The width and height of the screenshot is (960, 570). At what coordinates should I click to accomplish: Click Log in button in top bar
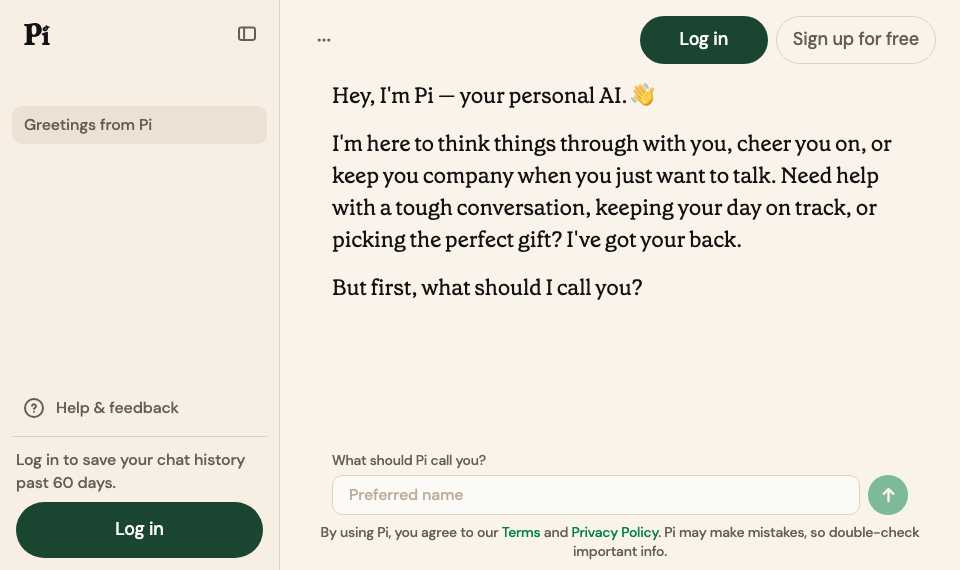(703, 40)
